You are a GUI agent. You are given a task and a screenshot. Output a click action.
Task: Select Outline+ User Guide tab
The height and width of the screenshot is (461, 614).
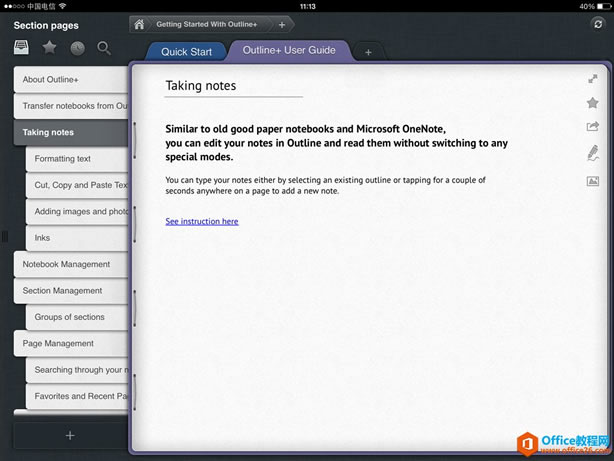click(289, 50)
